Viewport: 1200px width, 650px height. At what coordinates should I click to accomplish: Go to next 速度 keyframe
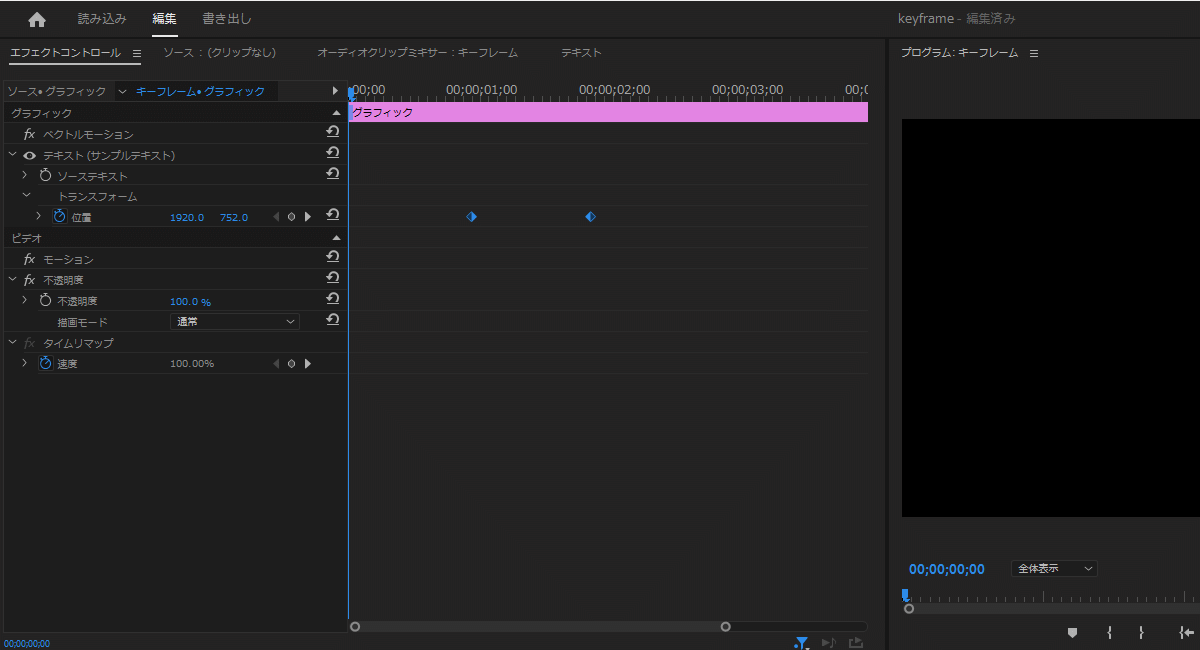click(x=307, y=364)
